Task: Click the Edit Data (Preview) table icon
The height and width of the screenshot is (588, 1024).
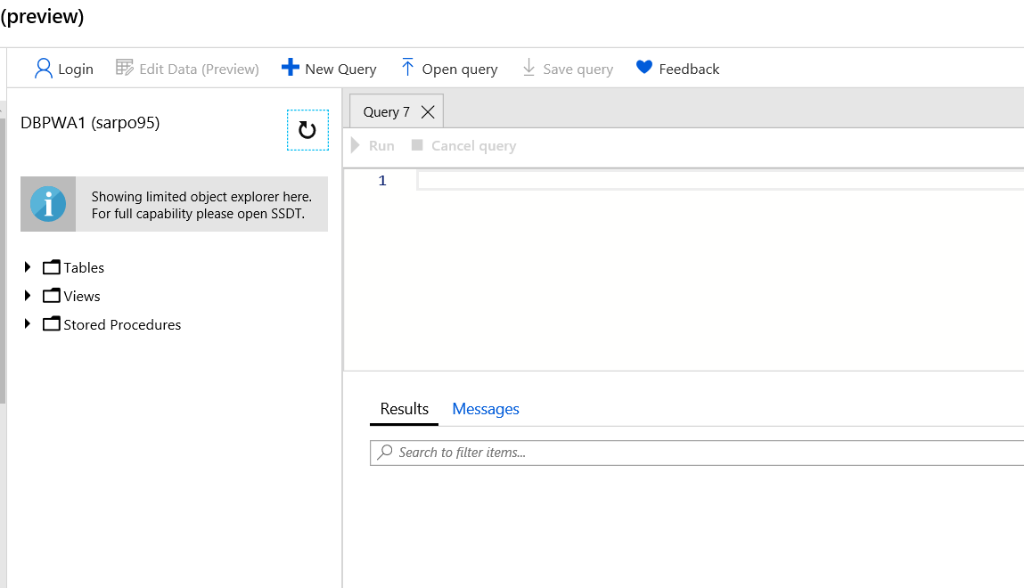Action: tap(124, 67)
